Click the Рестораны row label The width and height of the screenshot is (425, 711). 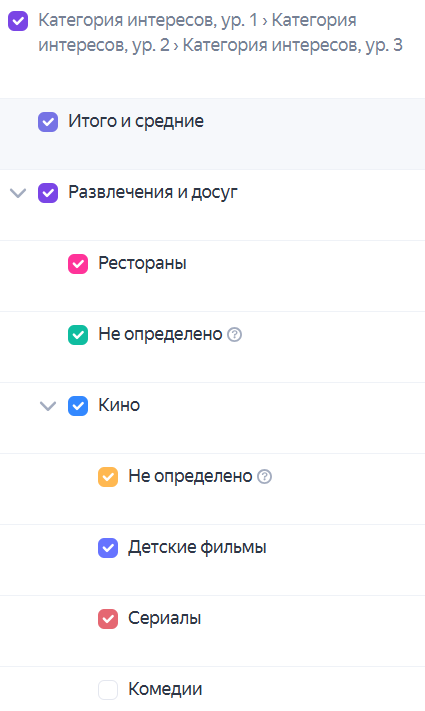pyautogui.click(x=142, y=263)
